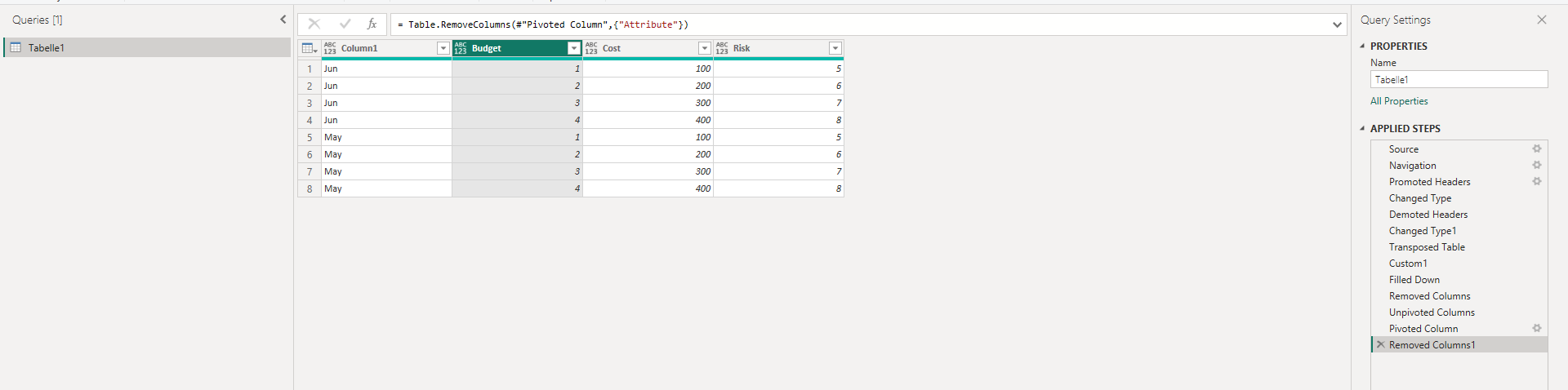Click the Budget value 3 in row 7
The width and height of the screenshot is (1568, 390).
point(518,172)
